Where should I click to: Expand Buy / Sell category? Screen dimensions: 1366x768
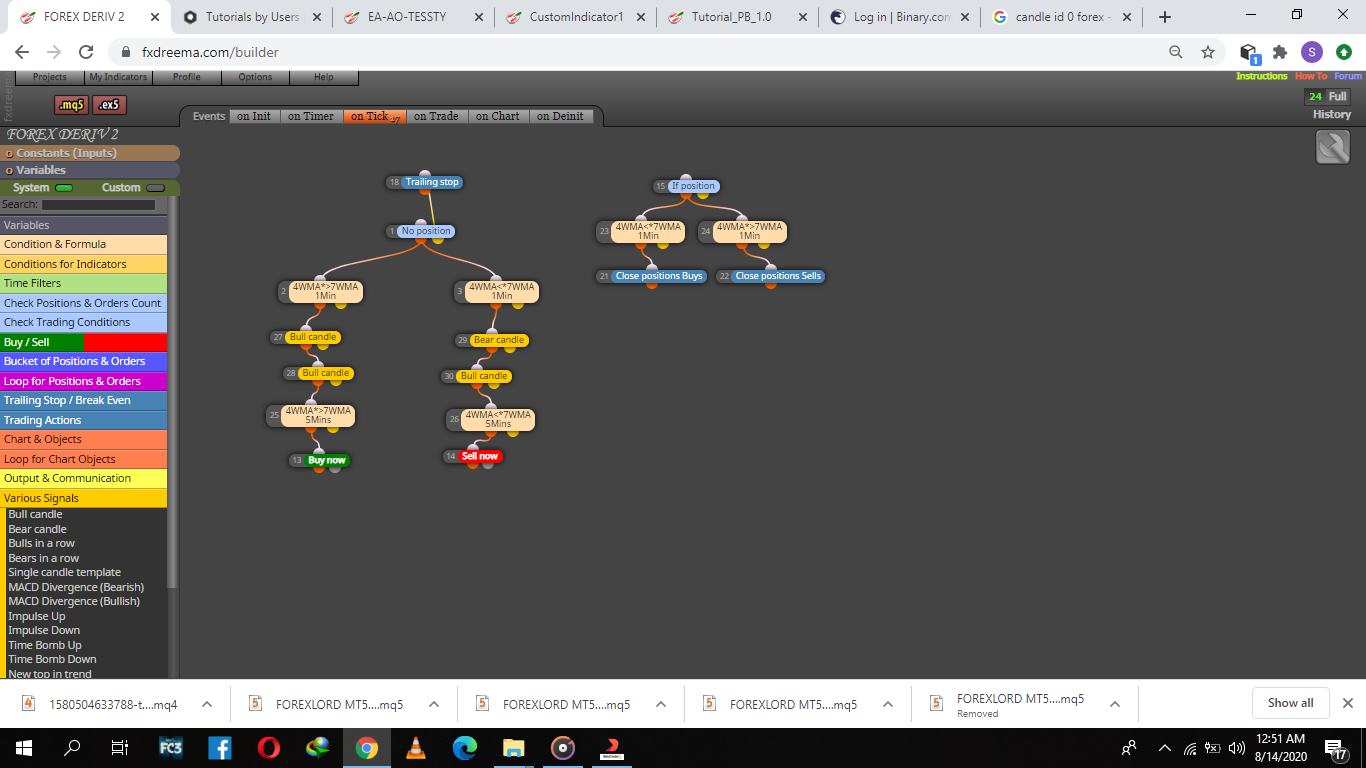click(x=83, y=342)
